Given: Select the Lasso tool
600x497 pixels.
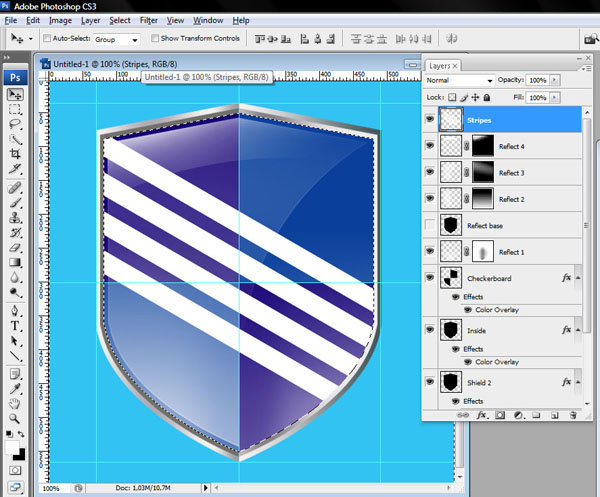Looking at the screenshot, I should tap(15, 124).
